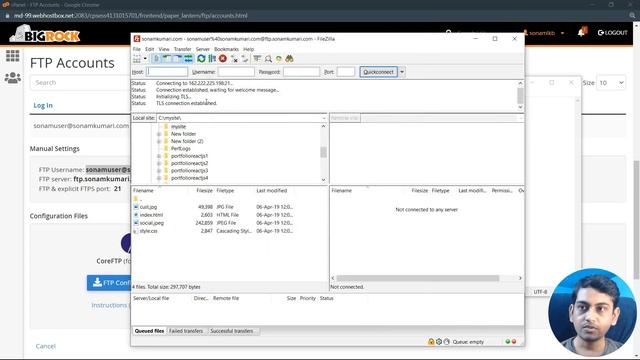Click the Password input field
This screenshot has width=640, height=360.
coord(301,72)
